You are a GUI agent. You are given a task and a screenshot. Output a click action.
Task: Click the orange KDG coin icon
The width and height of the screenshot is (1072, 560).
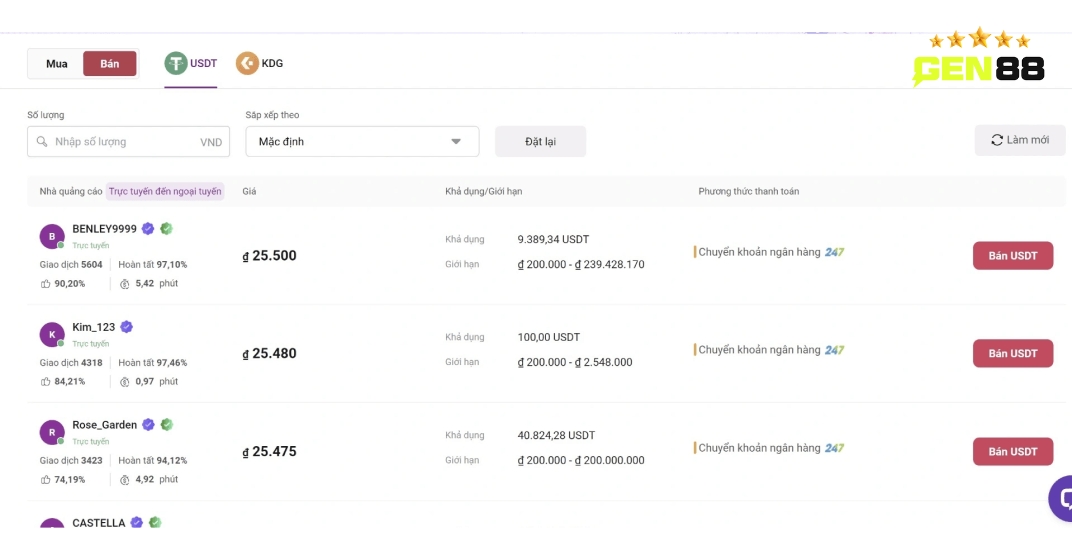tap(247, 64)
